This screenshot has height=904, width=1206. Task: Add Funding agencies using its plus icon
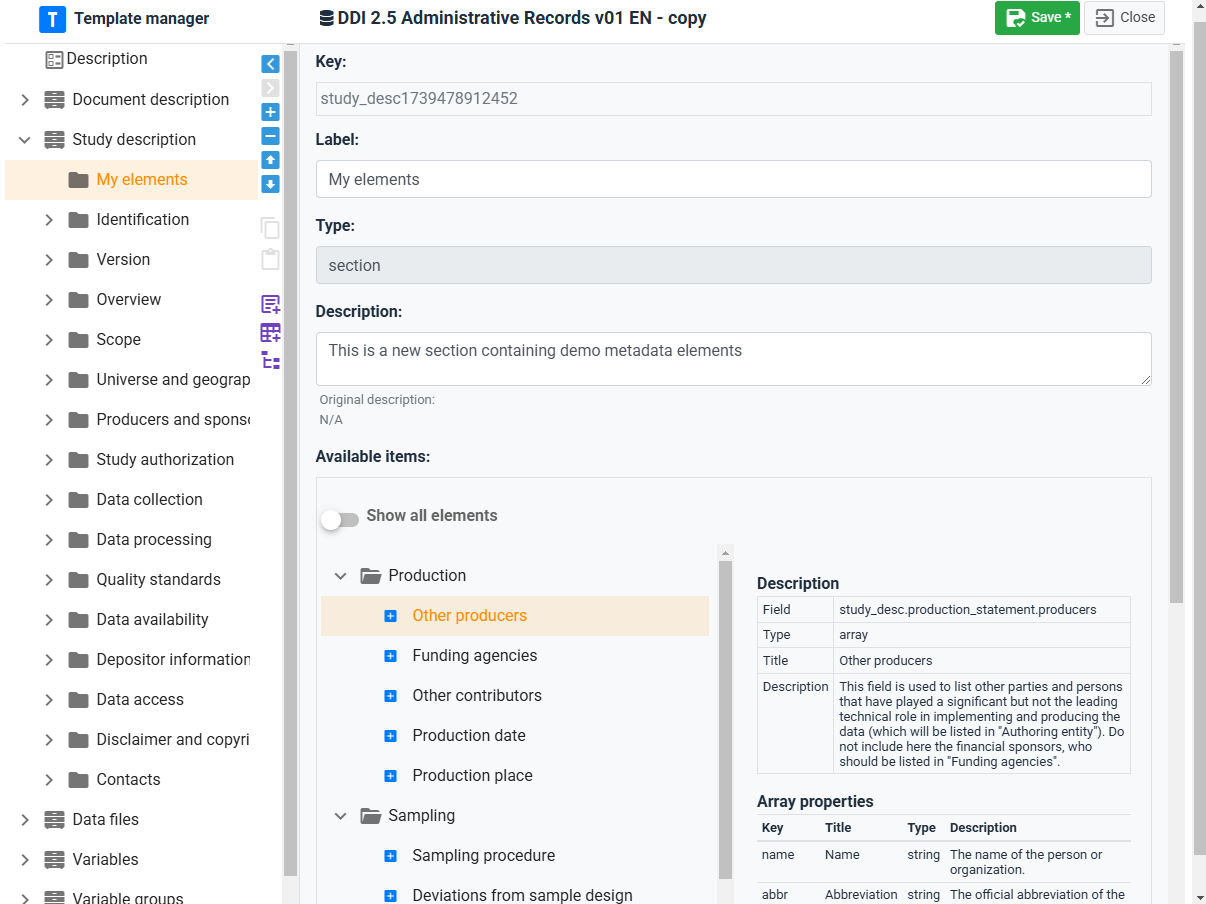[x=391, y=656]
